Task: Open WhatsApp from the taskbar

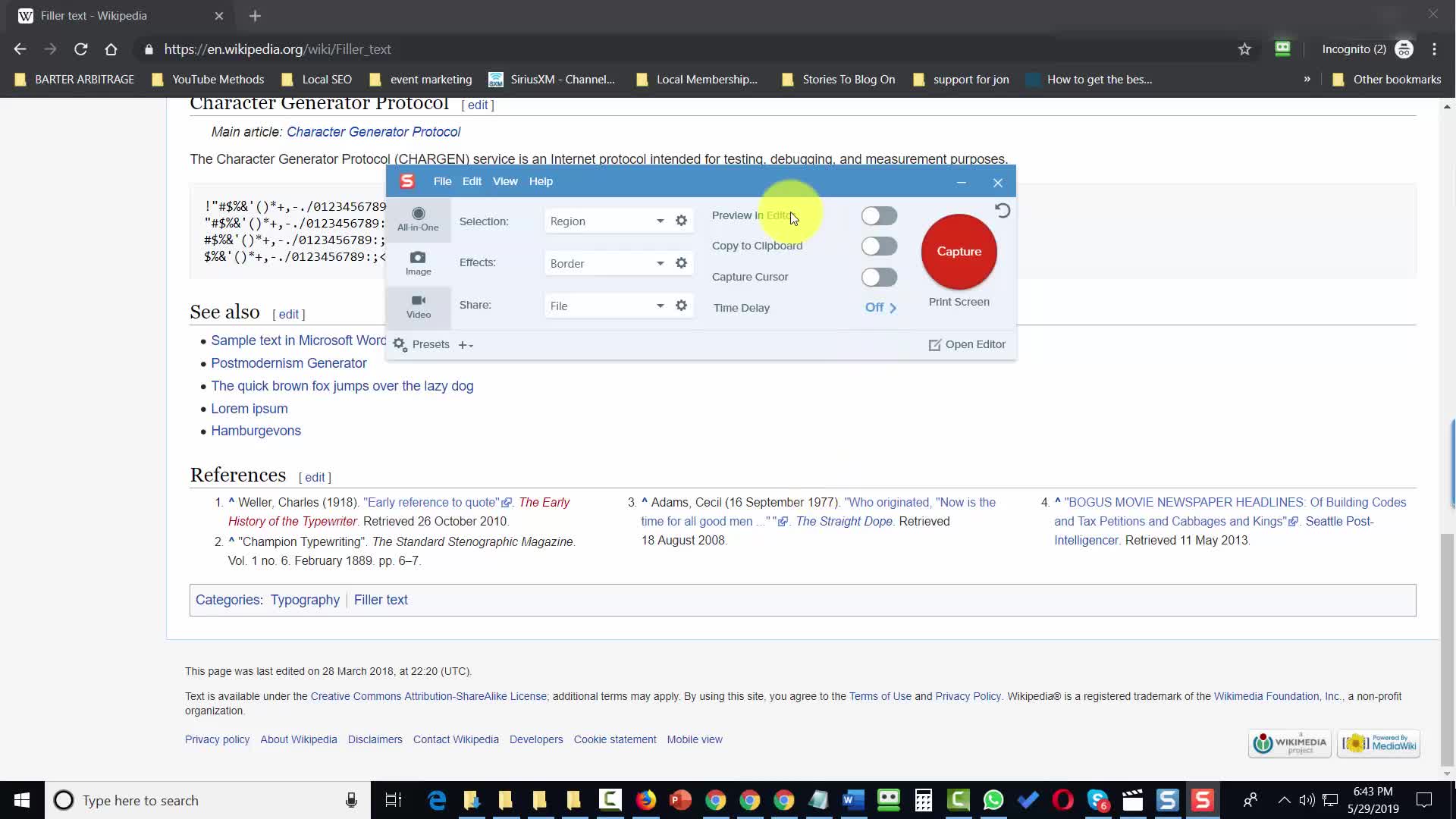Action: (x=993, y=800)
